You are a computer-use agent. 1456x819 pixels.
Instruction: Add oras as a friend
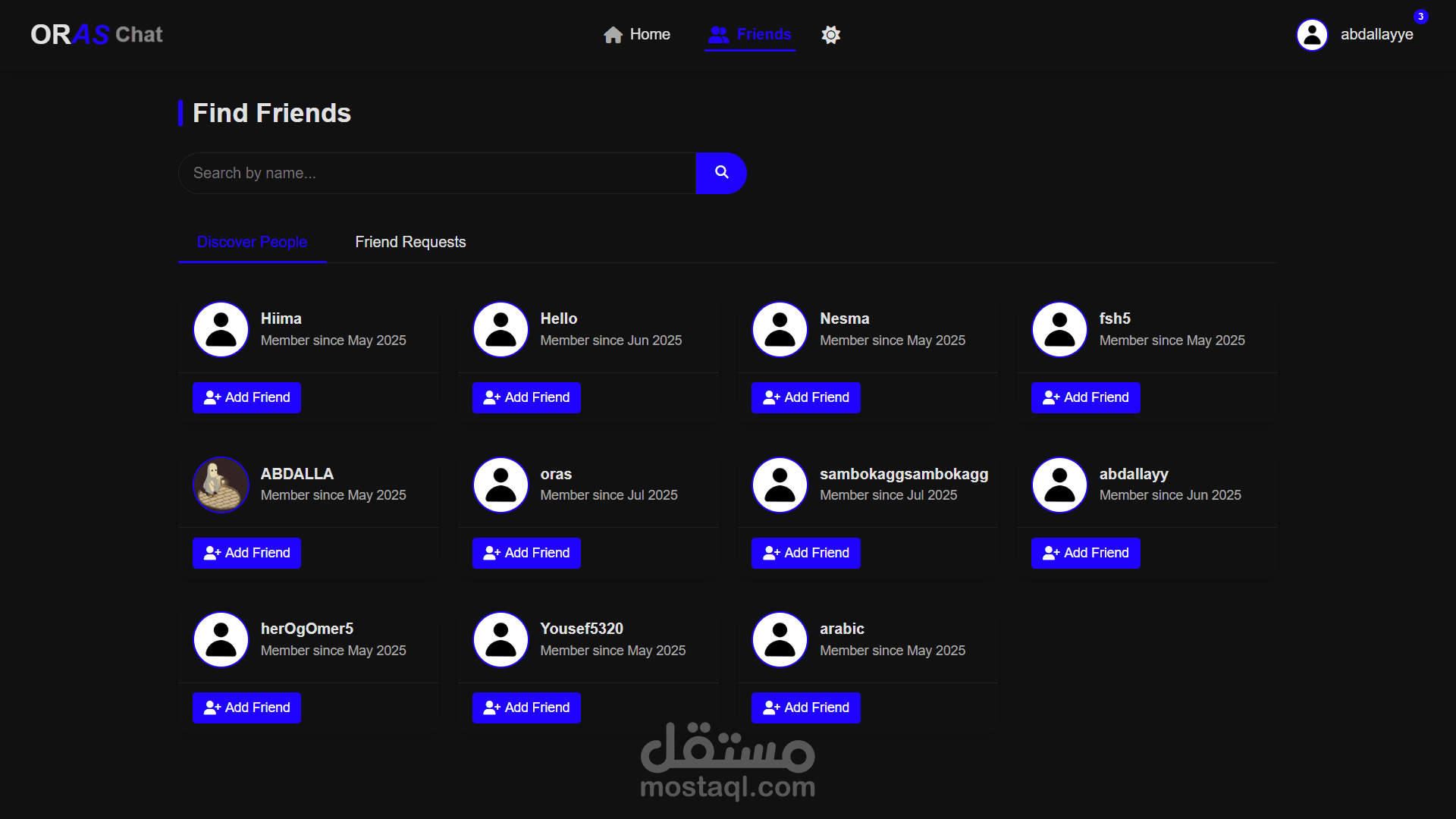pos(526,553)
